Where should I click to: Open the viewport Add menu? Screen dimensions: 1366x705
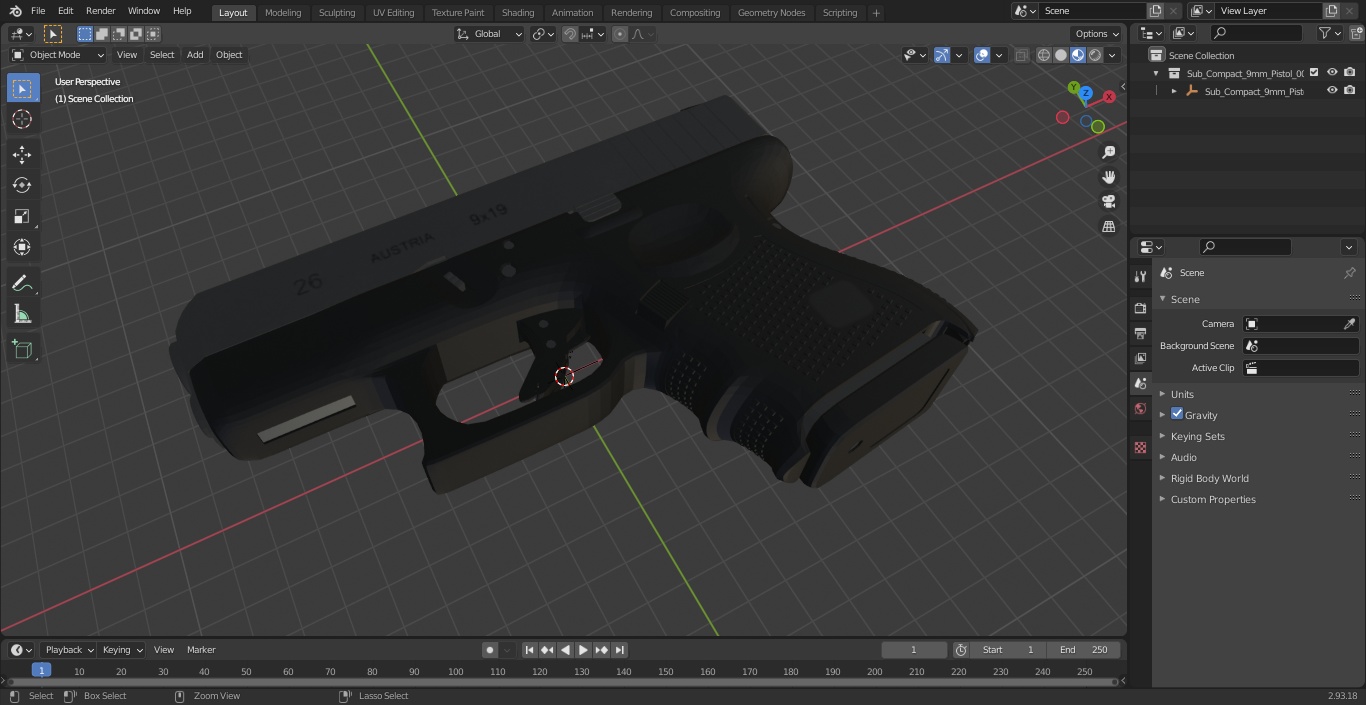point(195,55)
